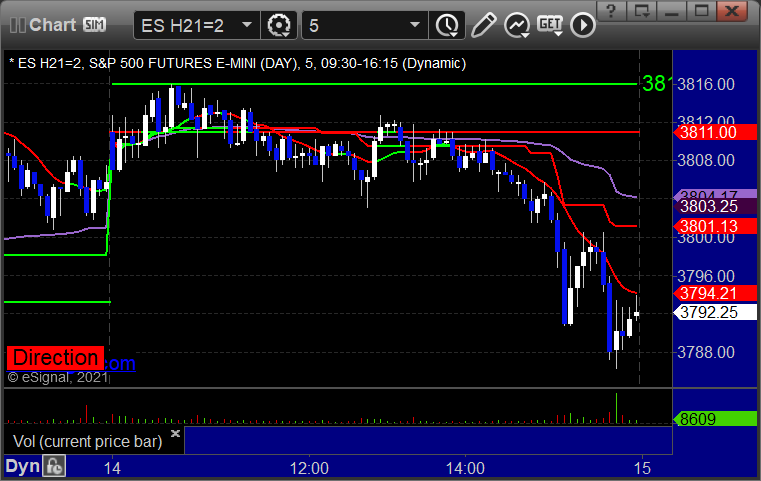Open the studies chart-line icon
The width and height of the screenshot is (761, 481).
(516, 25)
